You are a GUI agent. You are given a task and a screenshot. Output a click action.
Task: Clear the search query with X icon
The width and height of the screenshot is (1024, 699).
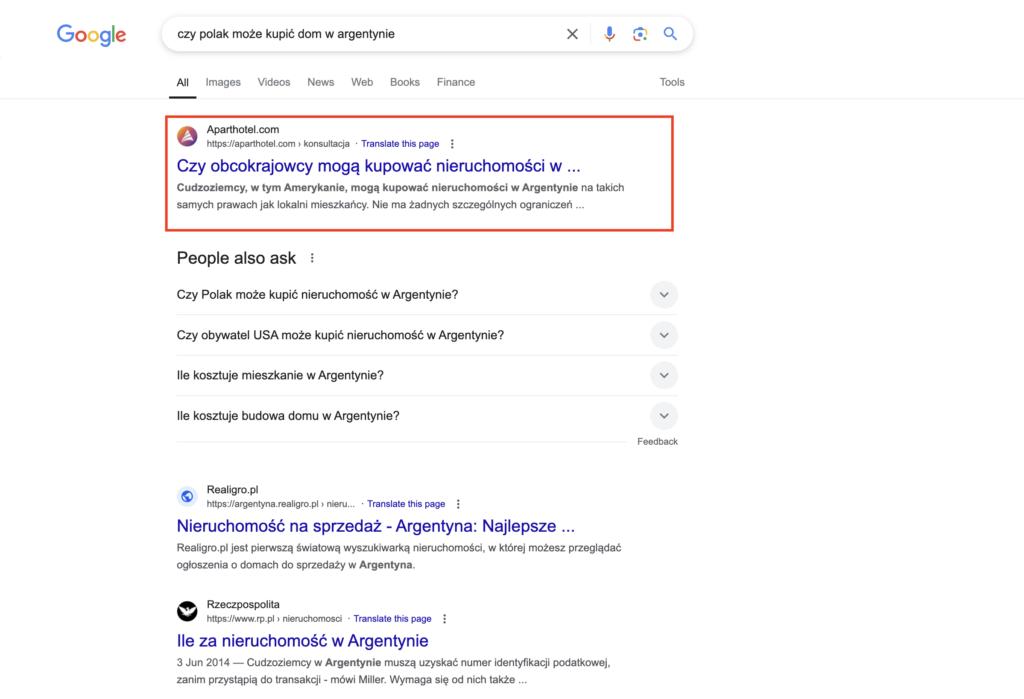click(572, 34)
